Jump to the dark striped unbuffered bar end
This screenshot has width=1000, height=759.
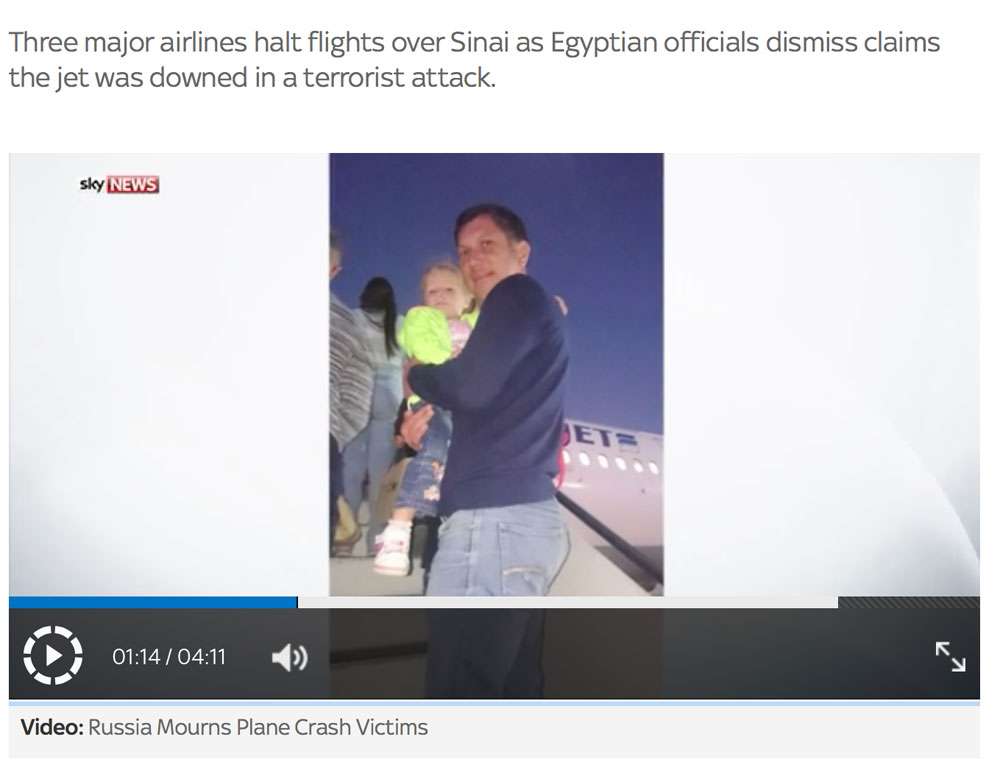click(909, 602)
